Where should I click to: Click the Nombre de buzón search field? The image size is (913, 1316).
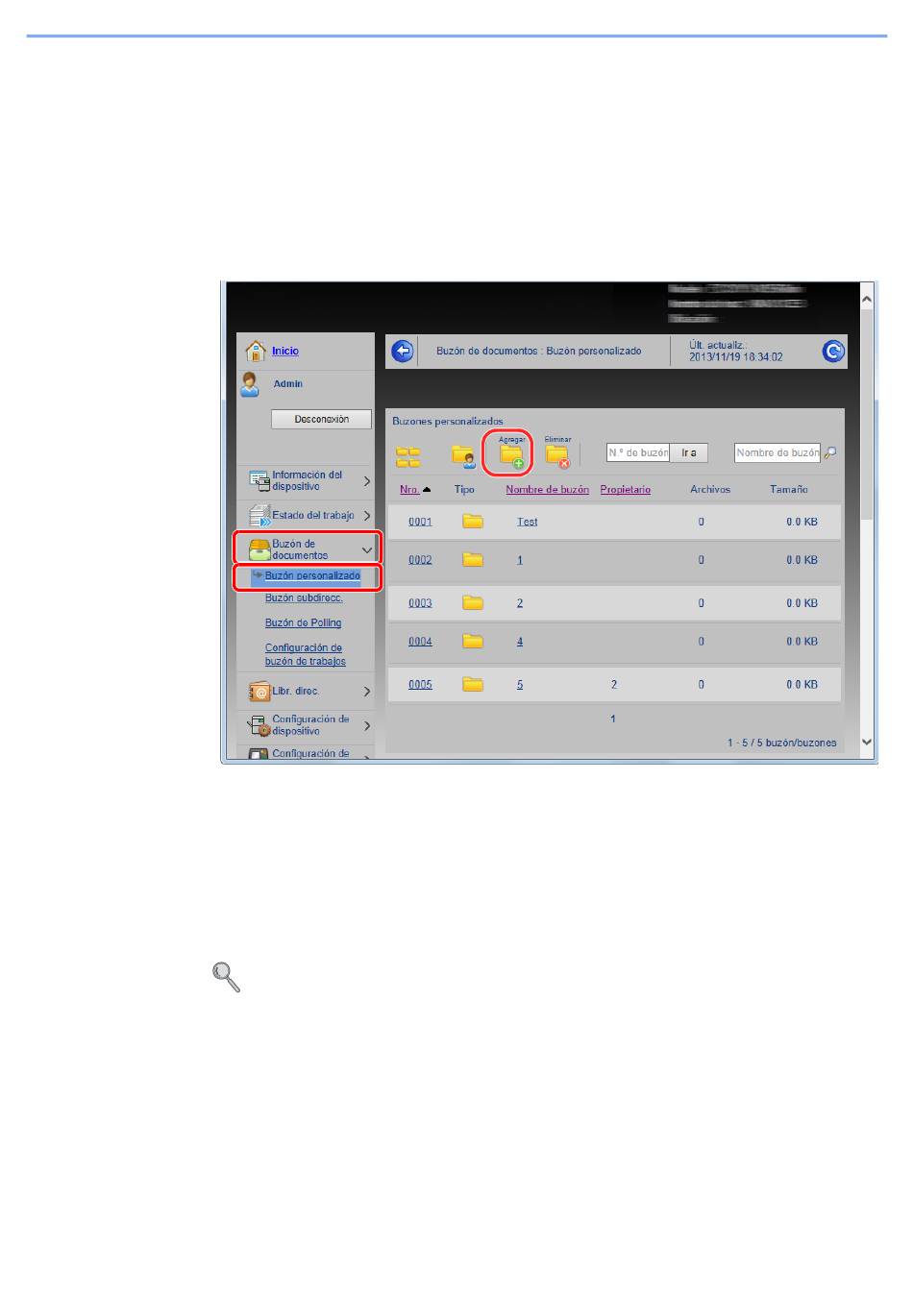coord(777,452)
